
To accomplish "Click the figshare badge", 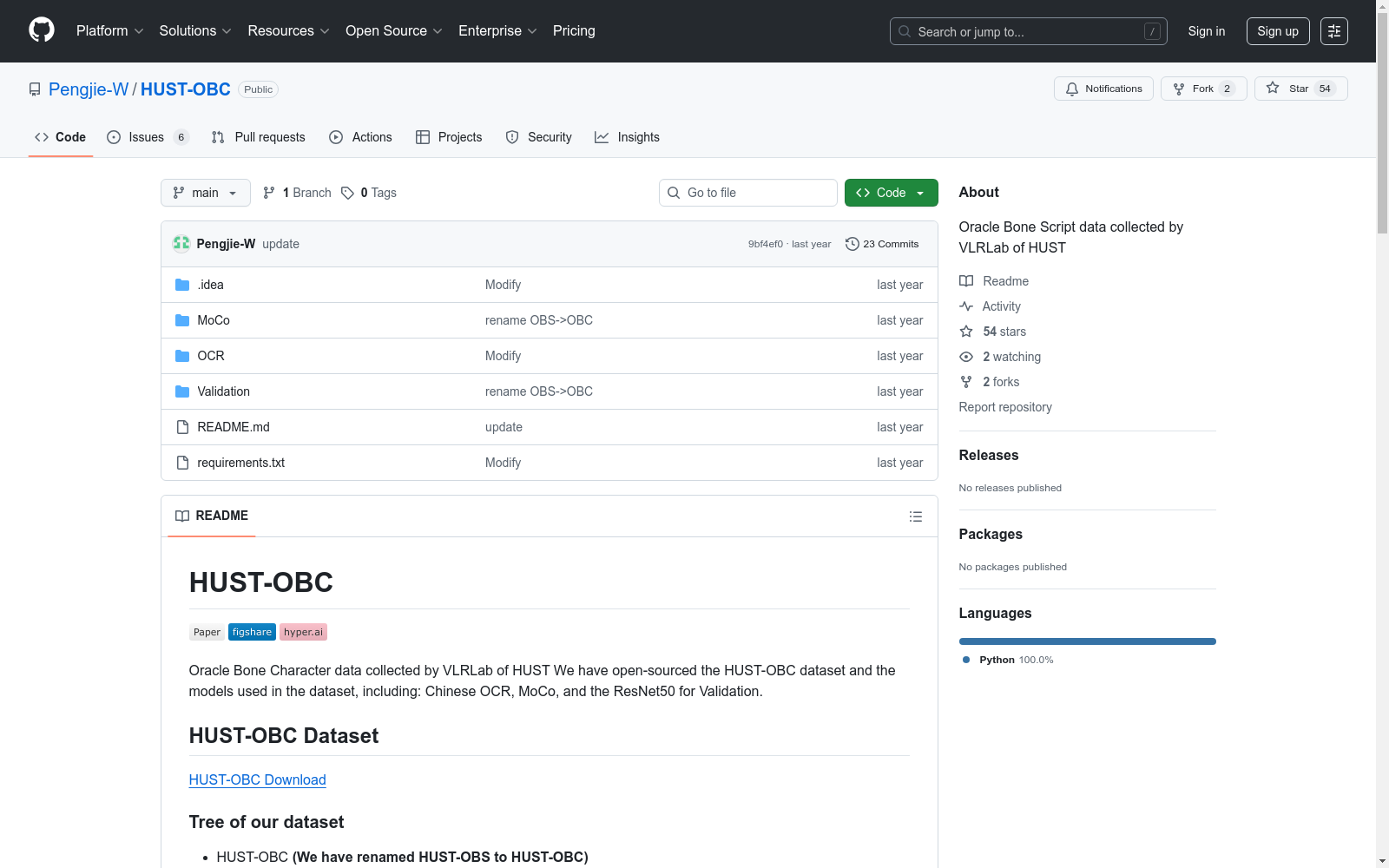I will pos(252,632).
